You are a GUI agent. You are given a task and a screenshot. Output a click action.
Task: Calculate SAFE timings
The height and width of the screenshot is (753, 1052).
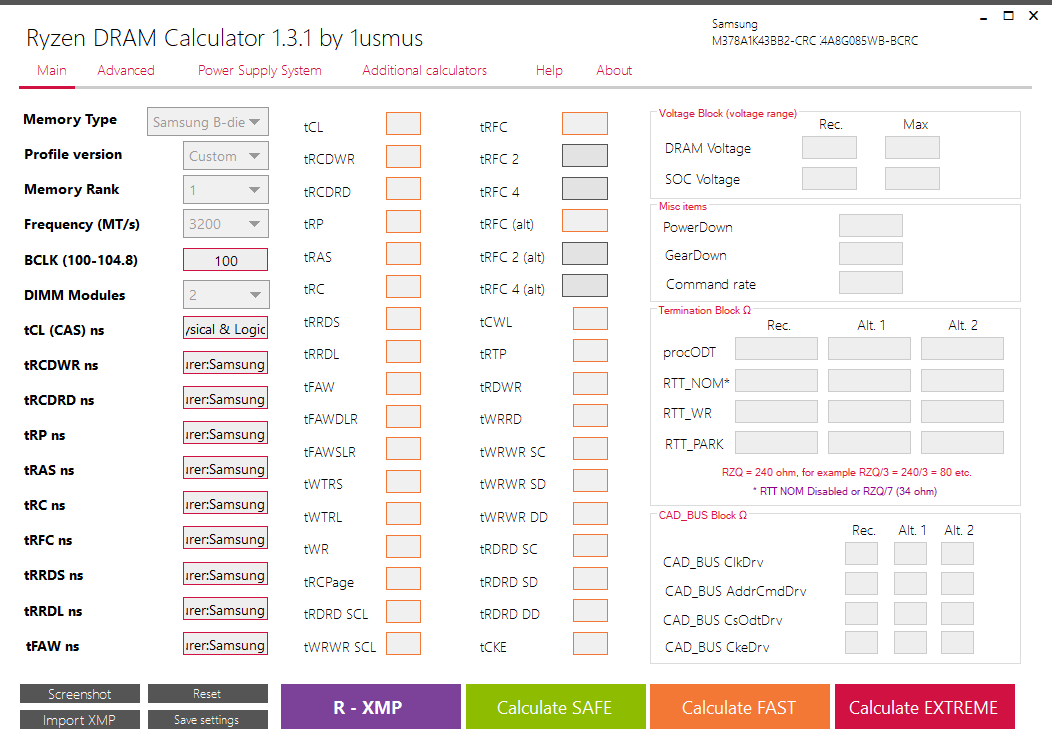(x=556, y=707)
